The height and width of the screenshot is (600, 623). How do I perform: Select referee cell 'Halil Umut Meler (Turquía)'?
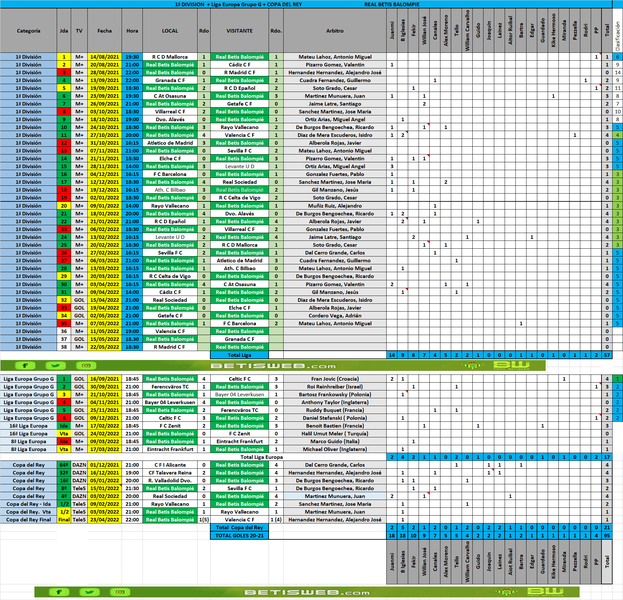(x=335, y=434)
